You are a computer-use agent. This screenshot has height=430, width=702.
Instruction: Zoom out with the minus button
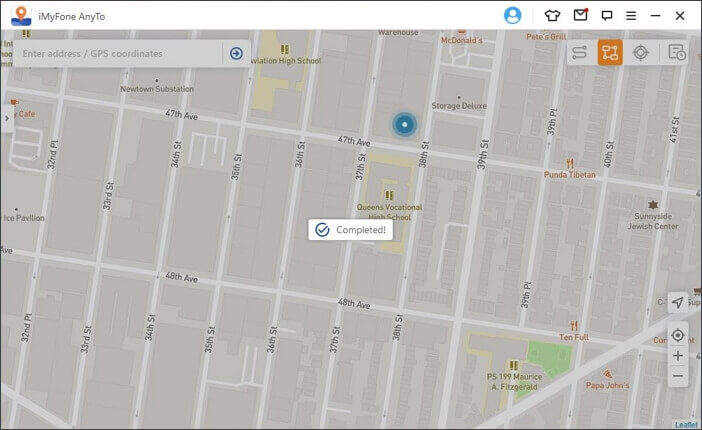[677, 376]
